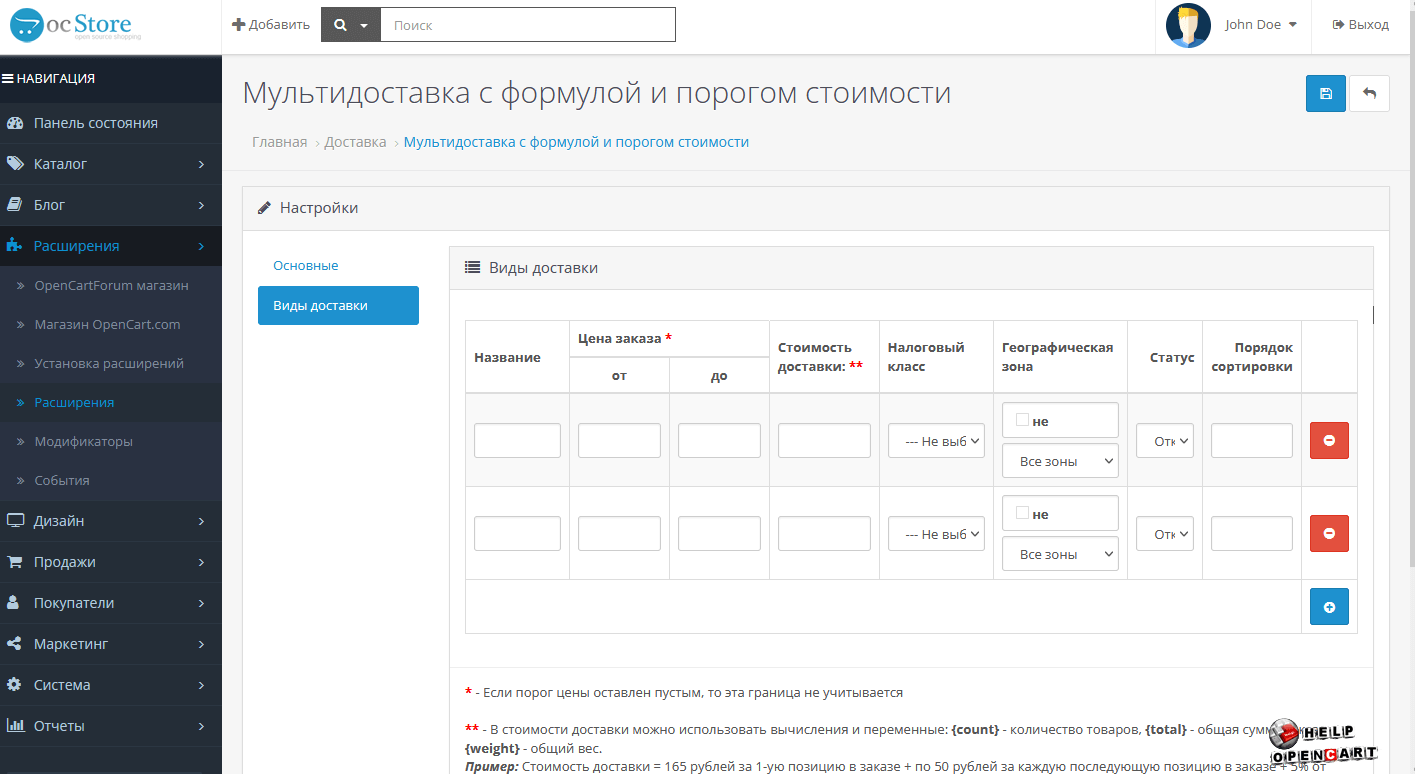
Task: Click the plus icon next to Добавить
Action: [238, 25]
